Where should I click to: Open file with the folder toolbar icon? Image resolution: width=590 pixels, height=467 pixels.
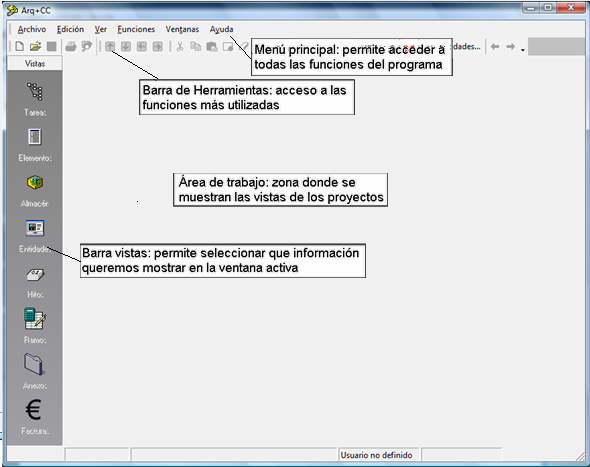coord(35,47)
